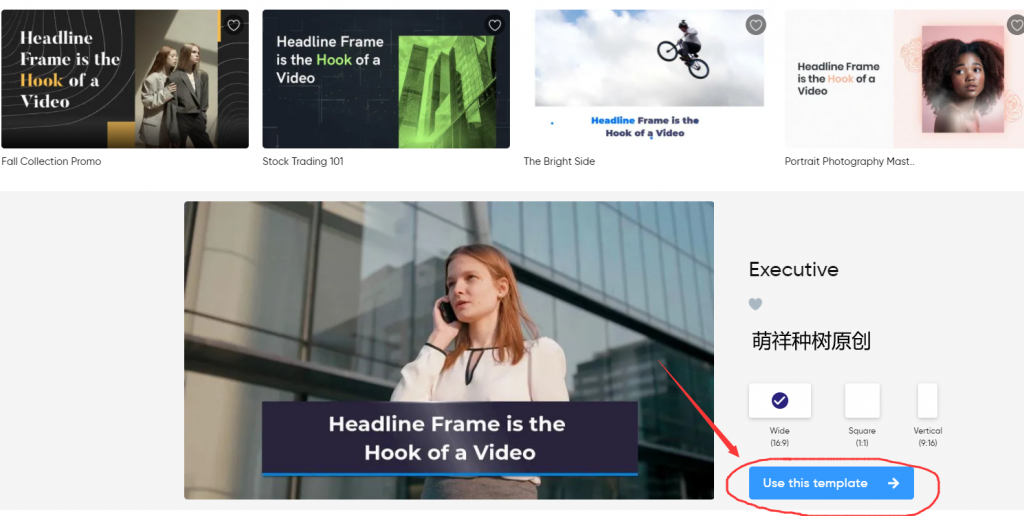Click the Executive template name heading
The height and width of the screenshot is (516, 1024).
point(794,269)
